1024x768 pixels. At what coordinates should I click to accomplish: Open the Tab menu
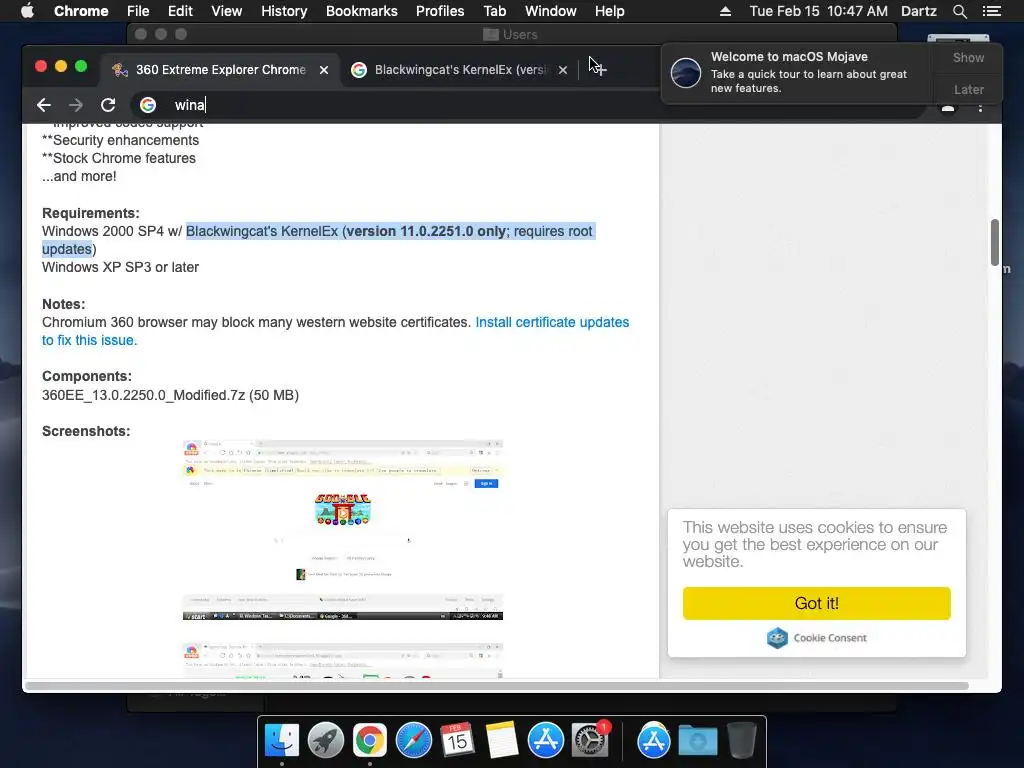[x=494, y=11]
